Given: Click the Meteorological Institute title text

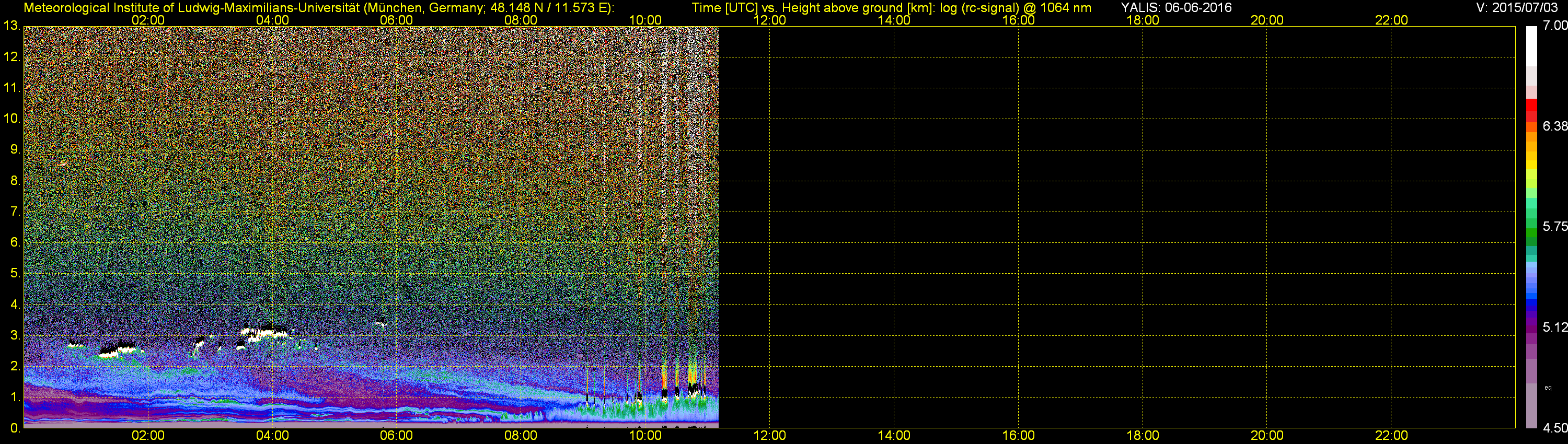Looking at the screenshot, I should click(319, 8).
